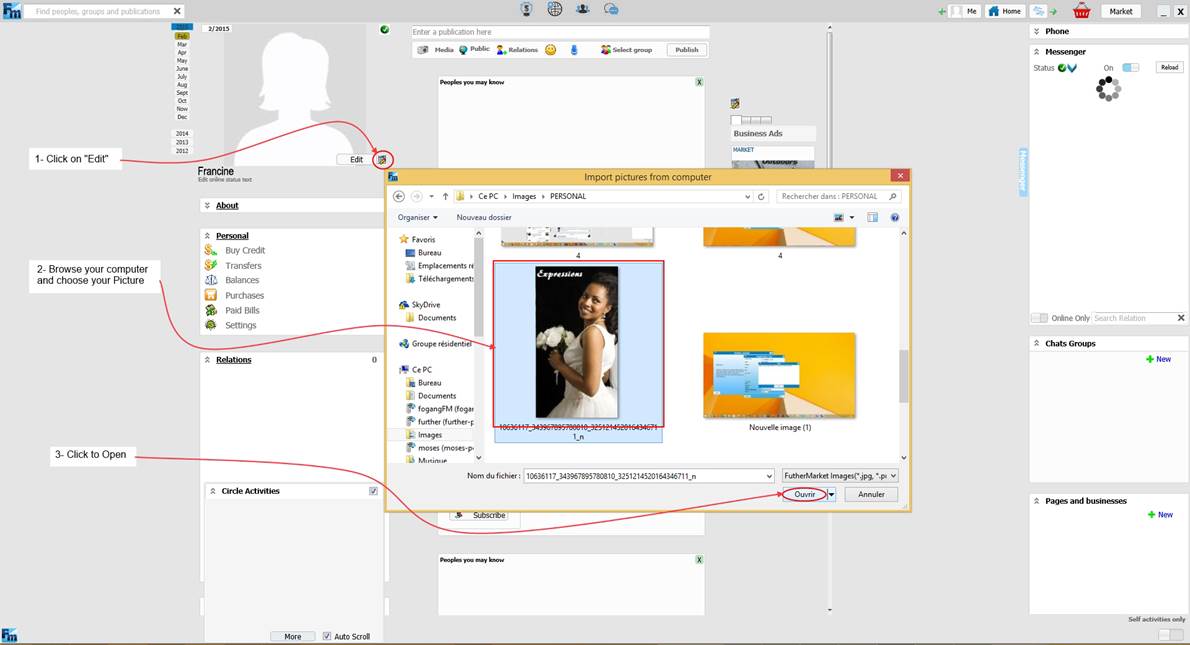Open Transfers in Personal menu
Viewport: 1190px width, 645px height.
click(x=243, y=266)
